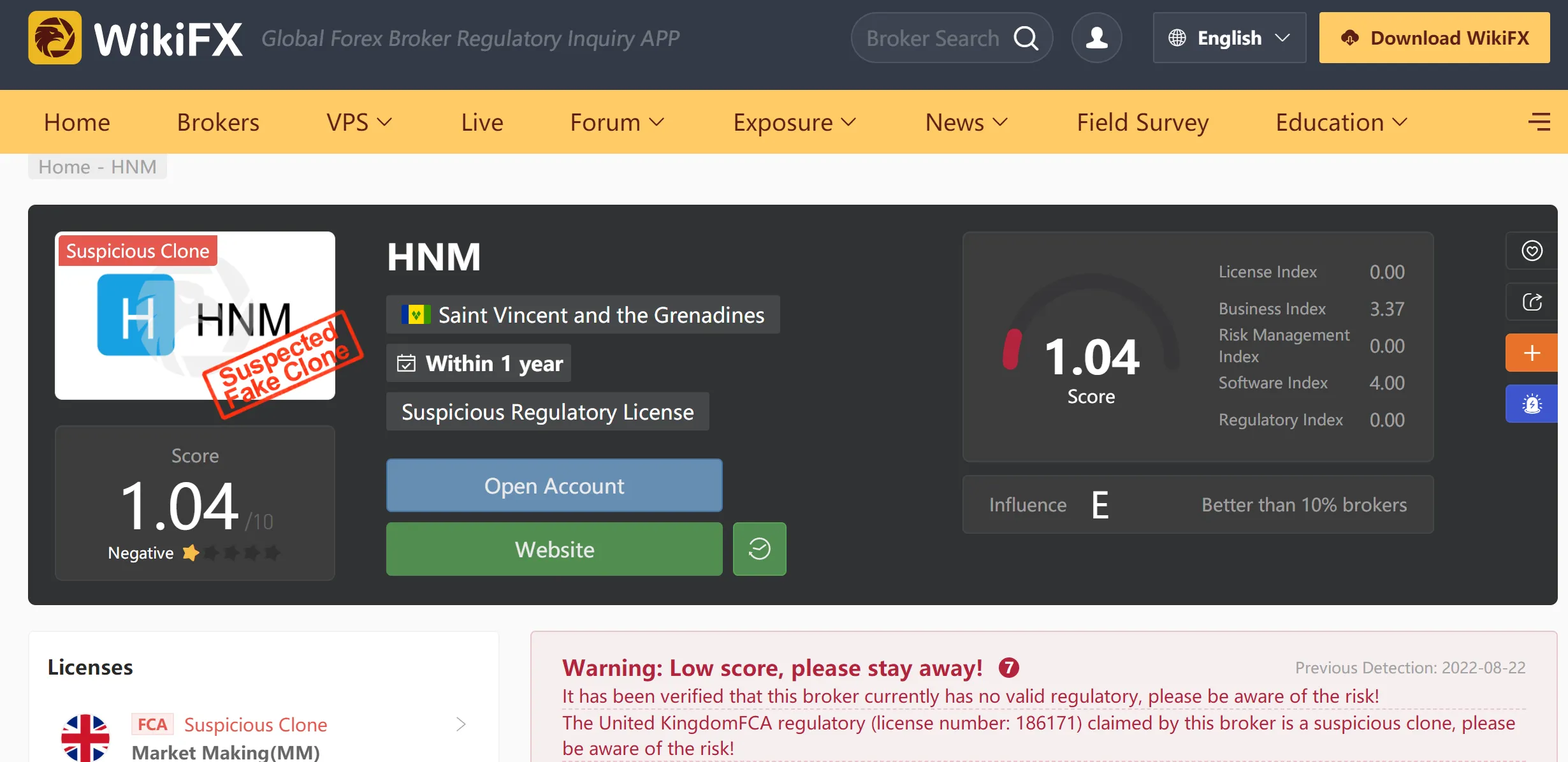
Task: Click the Market Making(MM) license text
Action: 226,752
